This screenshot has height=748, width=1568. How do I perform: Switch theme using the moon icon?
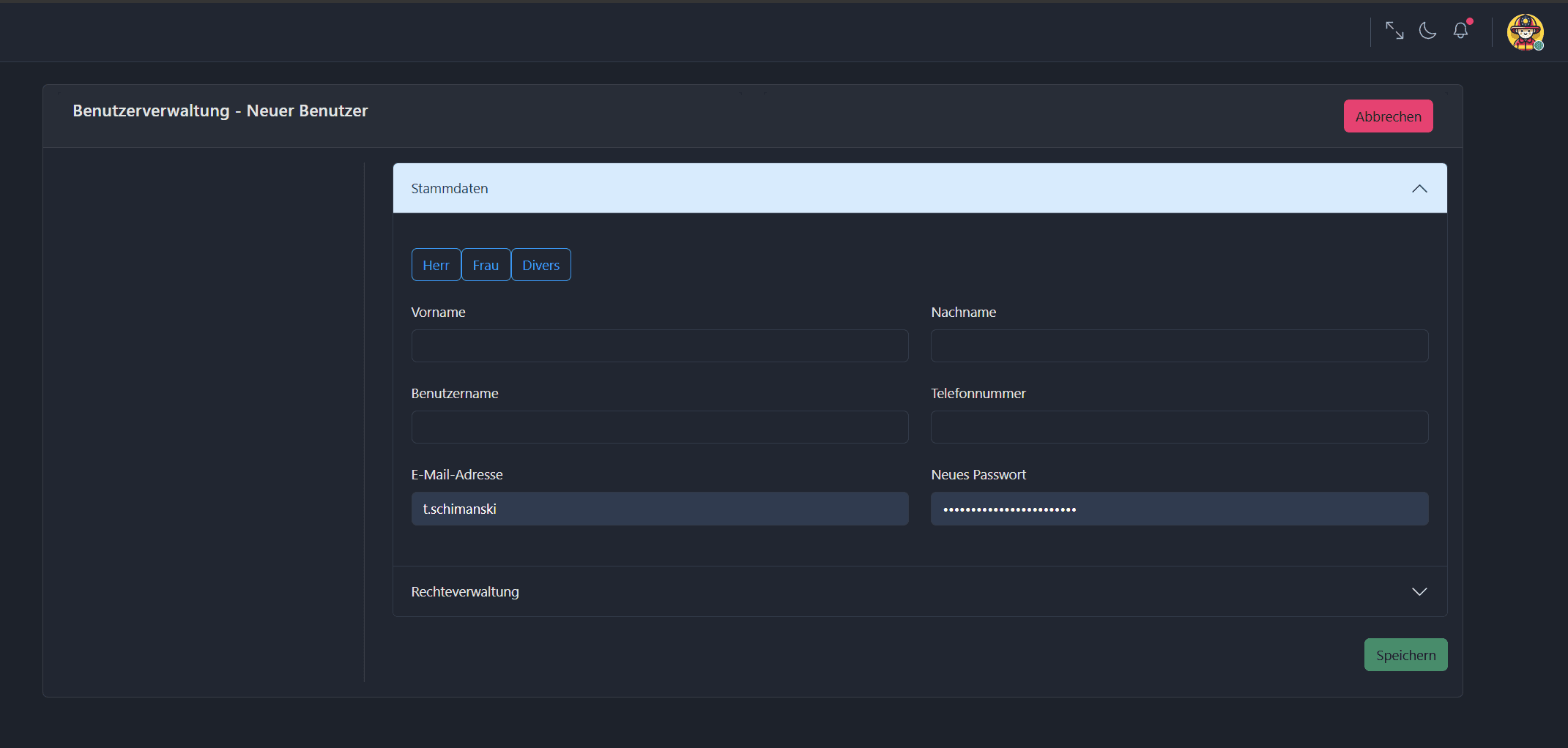click(1427, 31)
